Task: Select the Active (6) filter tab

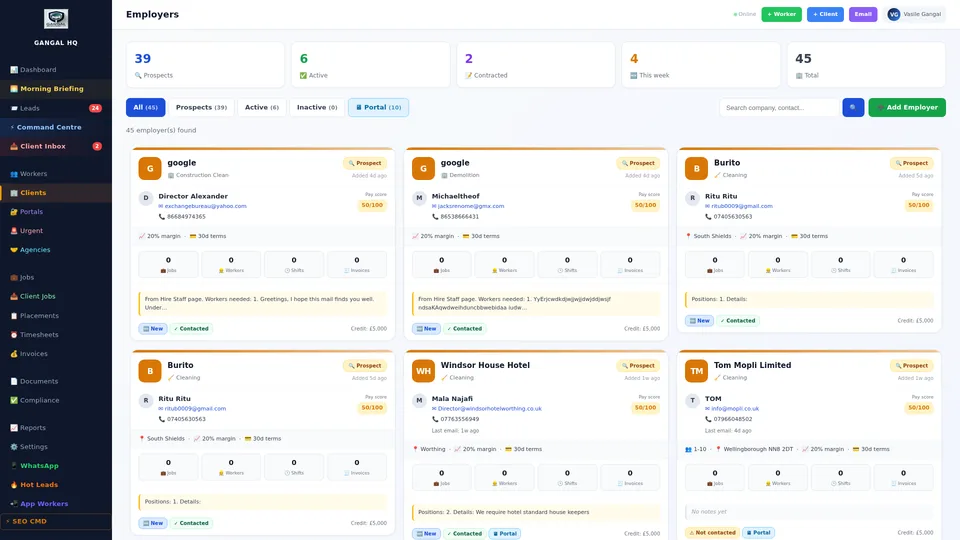Action: tap(262, 107)
